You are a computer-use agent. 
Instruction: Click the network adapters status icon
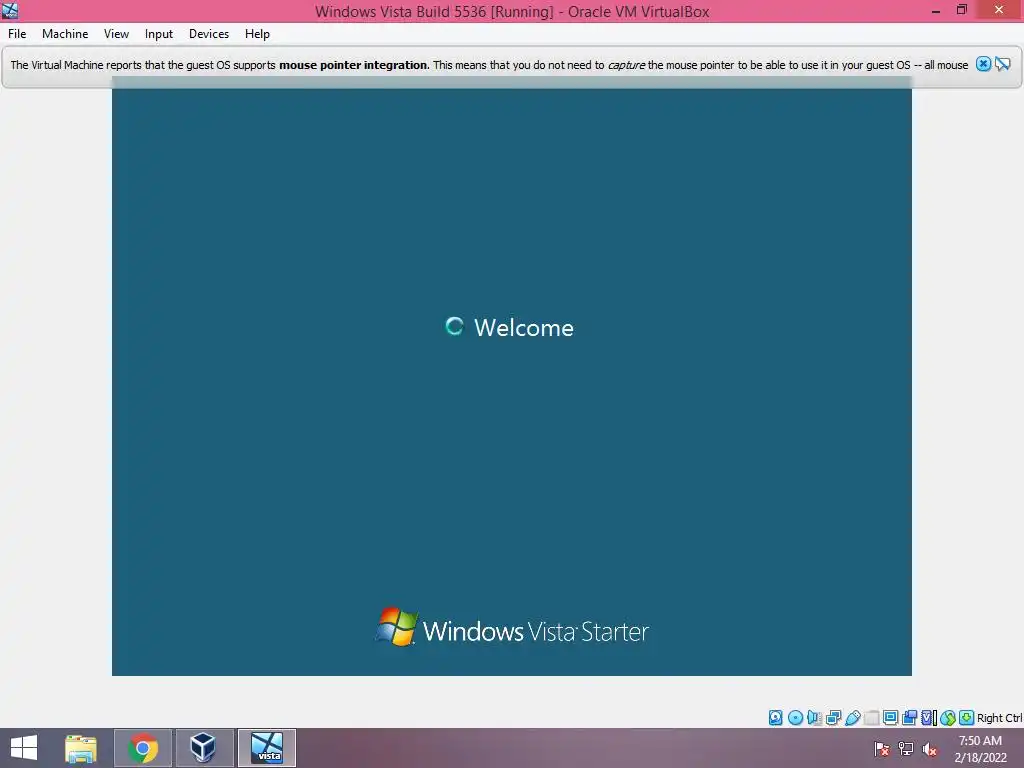point(833,718)
